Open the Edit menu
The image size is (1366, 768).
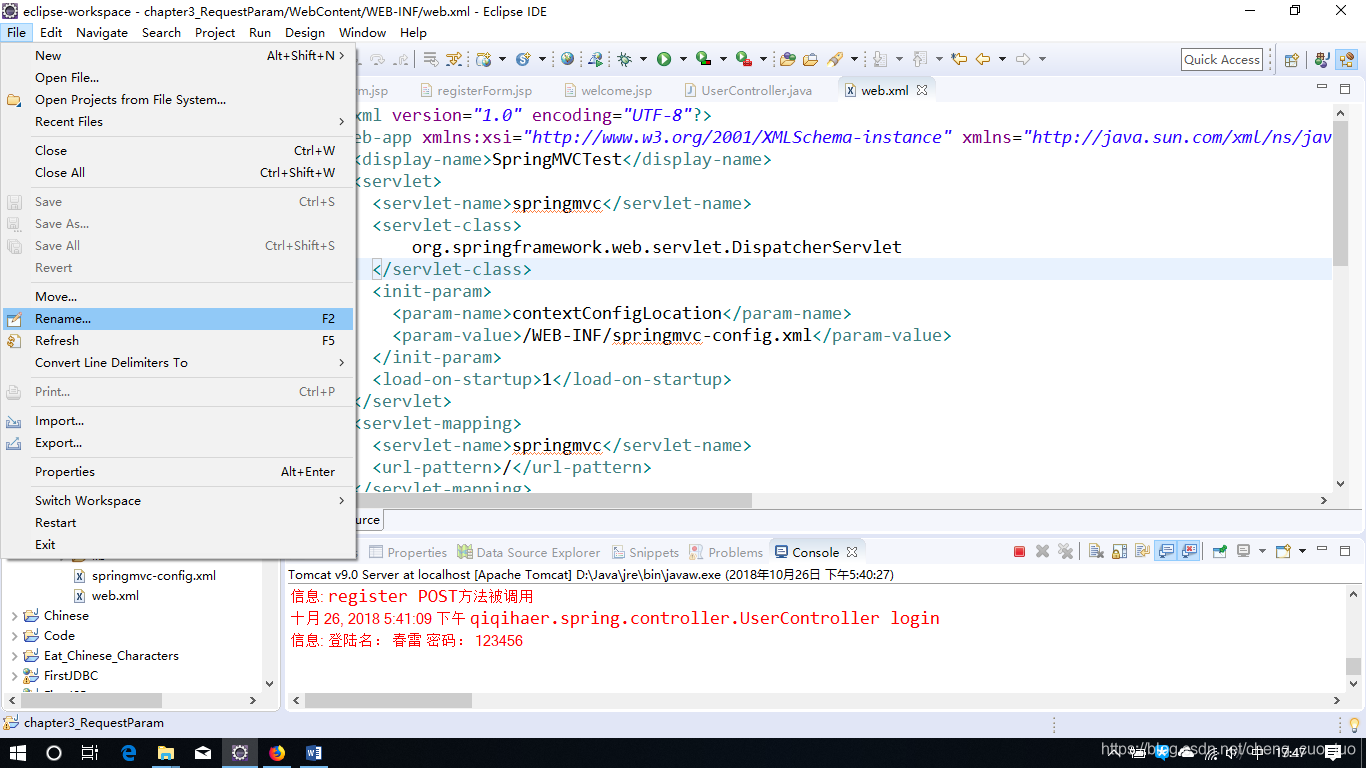(x=51, y=32)
